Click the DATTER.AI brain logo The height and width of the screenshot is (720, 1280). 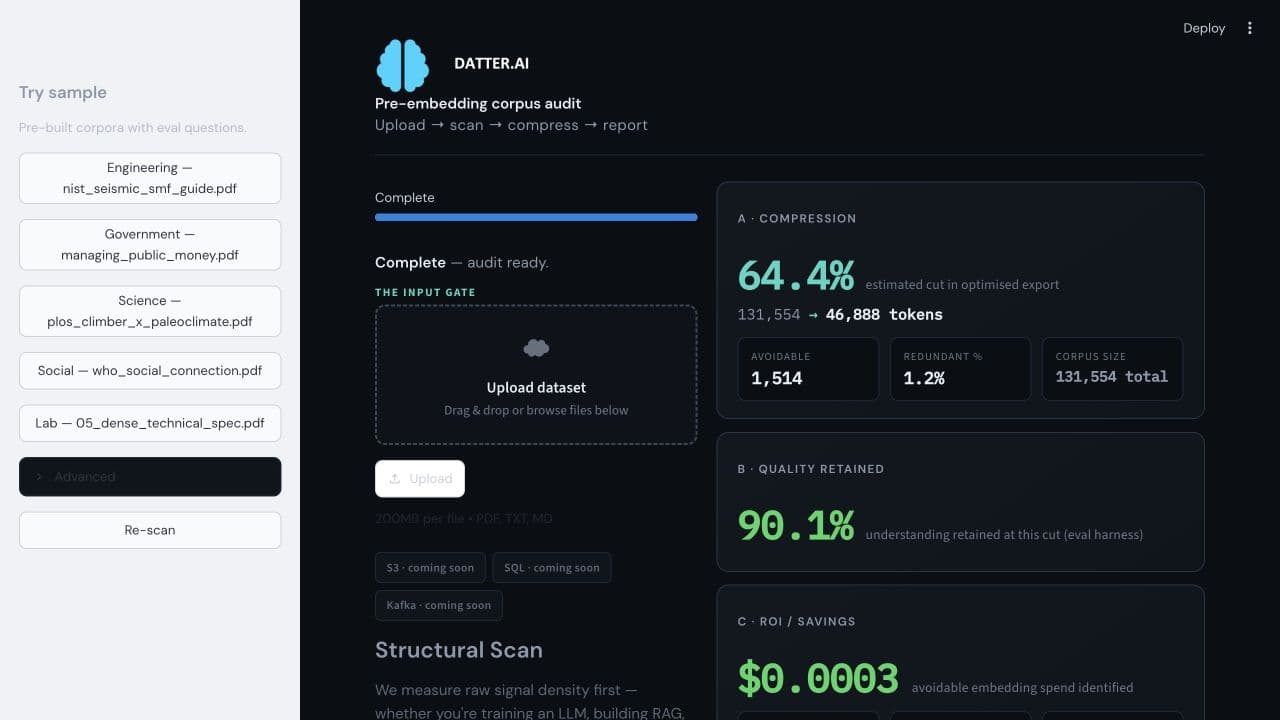tap(402, 65)
